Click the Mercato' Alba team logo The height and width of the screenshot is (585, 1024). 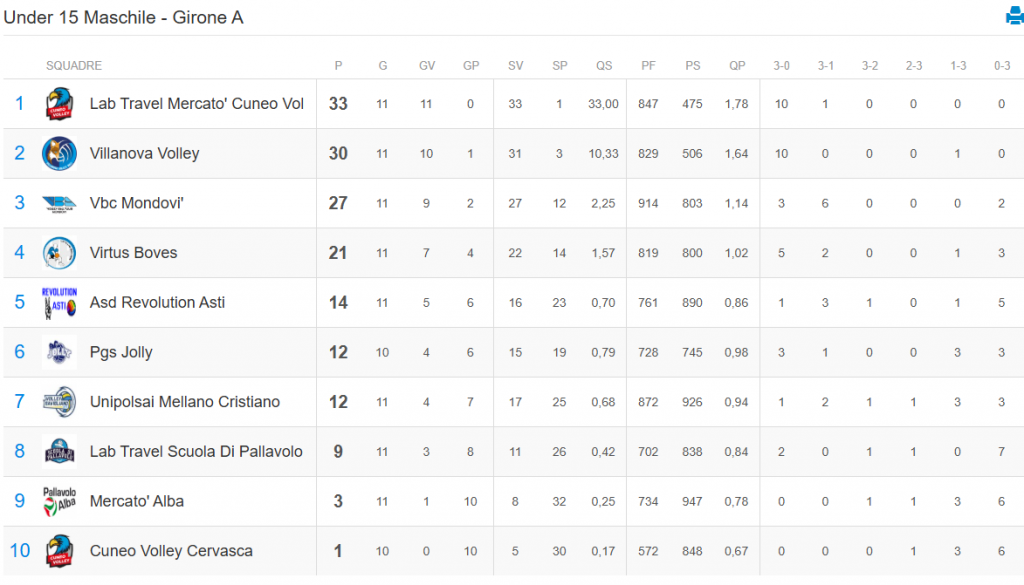59,501
